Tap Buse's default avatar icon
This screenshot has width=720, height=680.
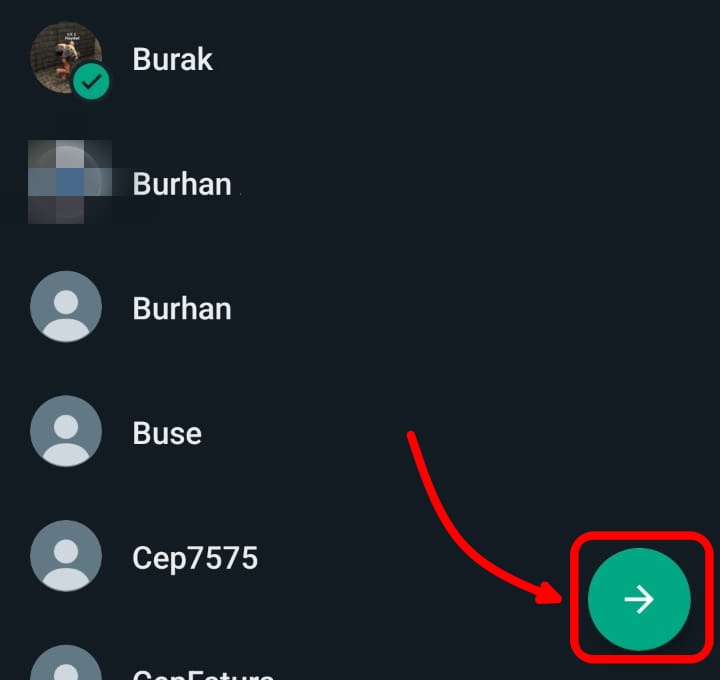pyautogui.click(x=66, y=431)
